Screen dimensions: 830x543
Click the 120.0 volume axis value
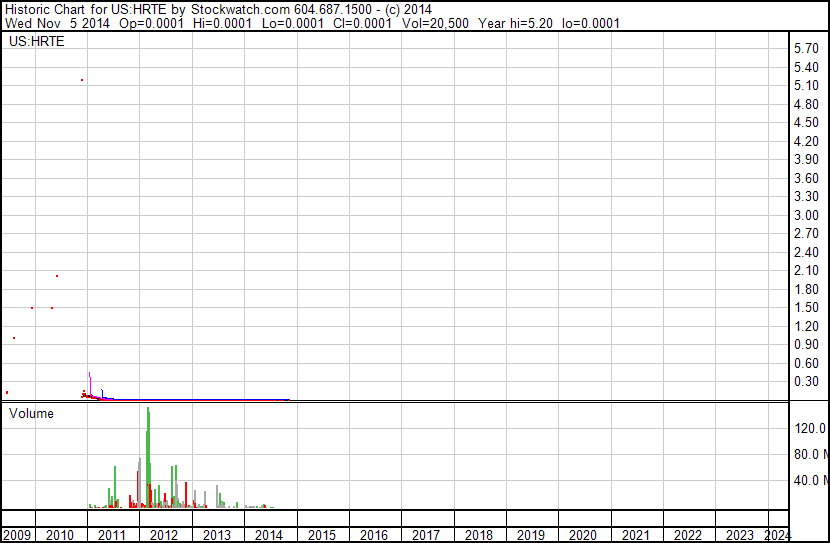[810, 428]
